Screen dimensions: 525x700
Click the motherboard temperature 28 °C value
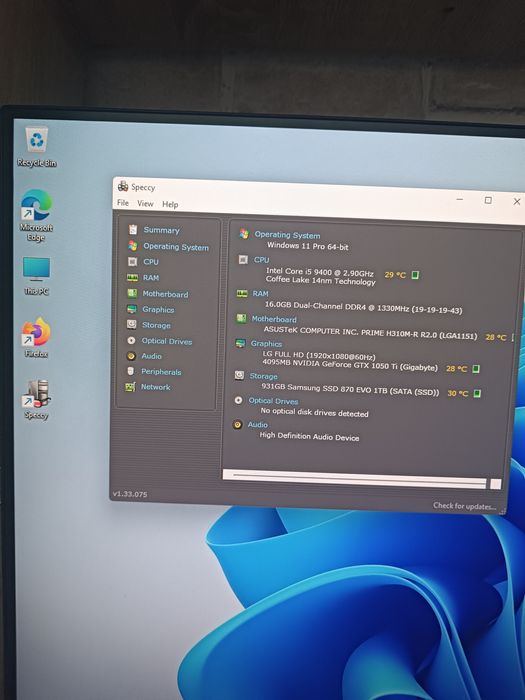pyautogui.click(x=496, y=337)
